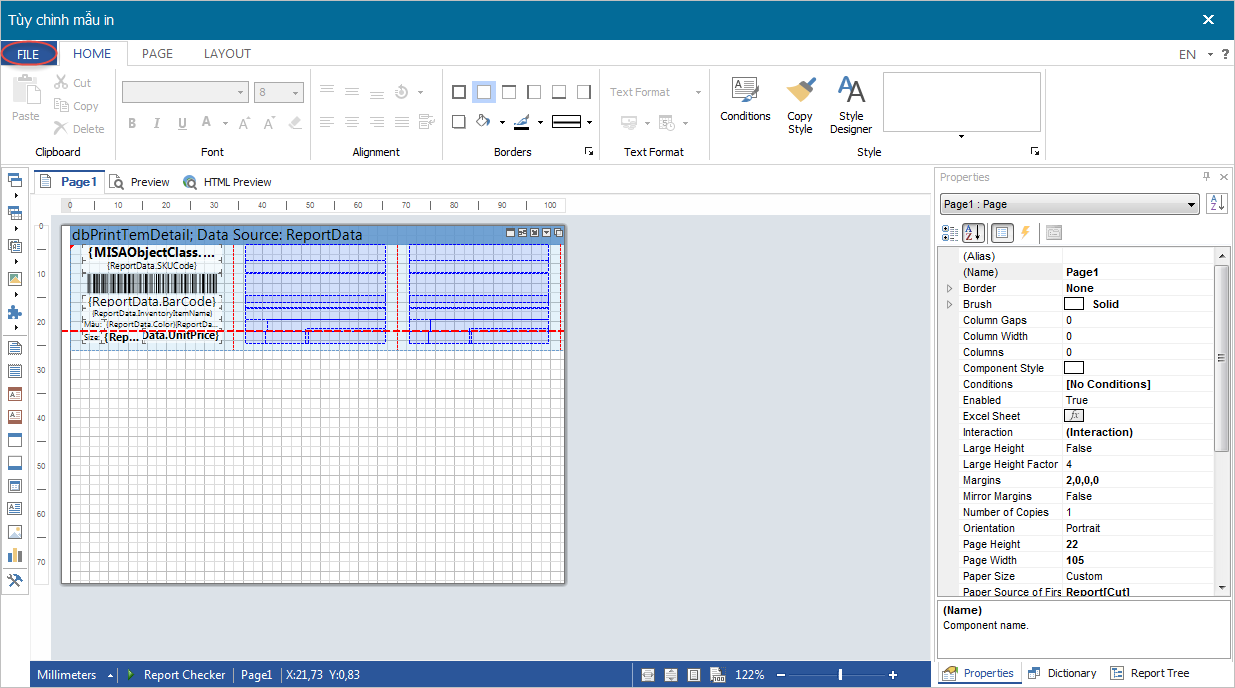Viewport: 1235px width, 688px height.
Task: Click the shadow border icon
Action: (459, 122)
